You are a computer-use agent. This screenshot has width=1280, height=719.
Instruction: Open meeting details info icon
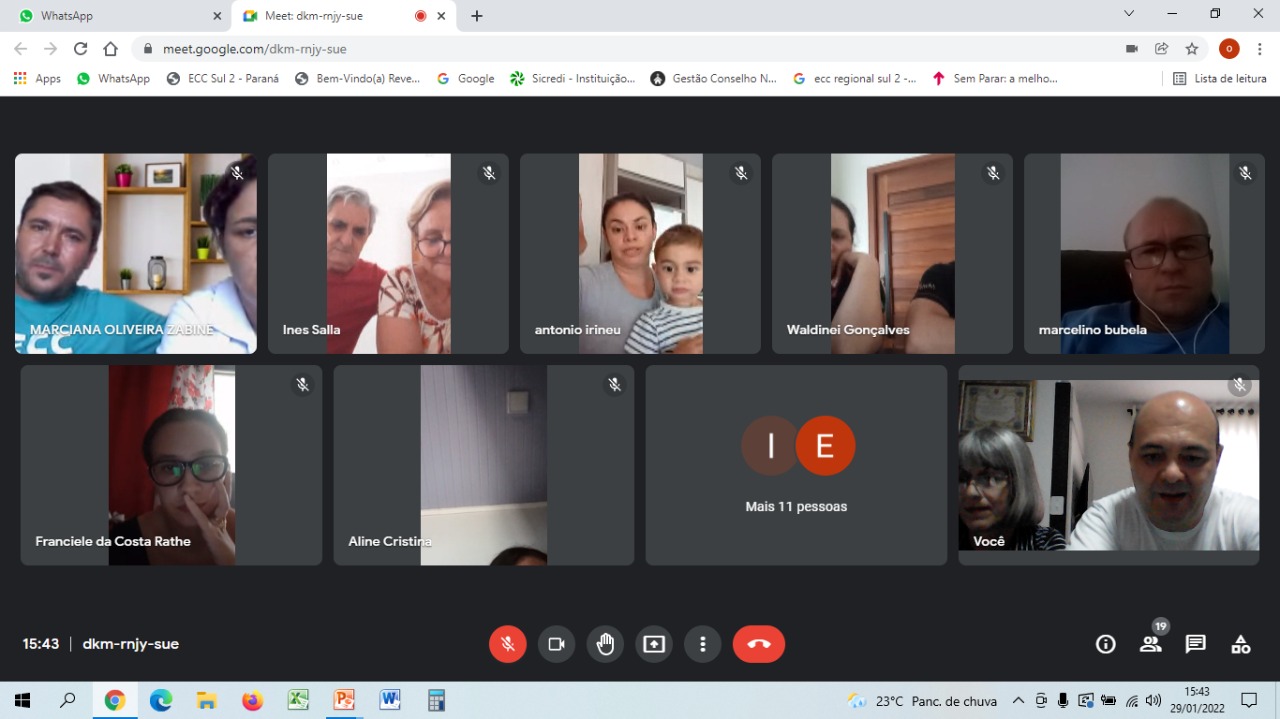pos(1105,644)
